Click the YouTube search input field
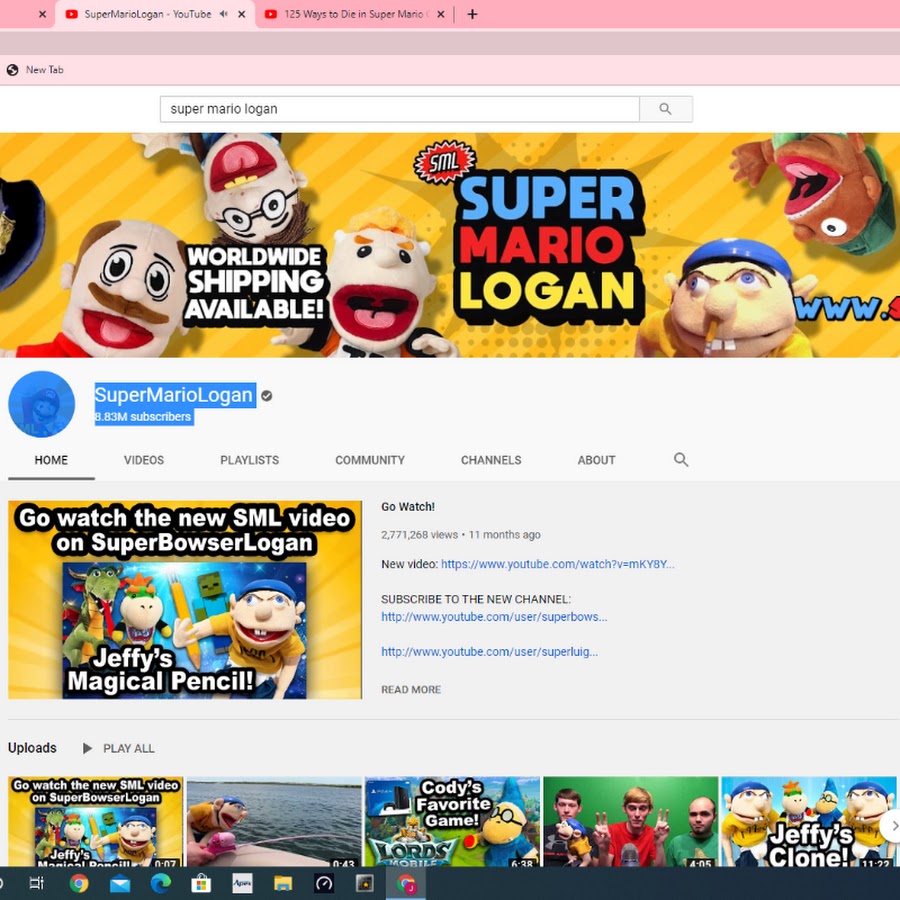Image resolution: width=900 pixels, height=900 pixels. [x=399, y=109]
